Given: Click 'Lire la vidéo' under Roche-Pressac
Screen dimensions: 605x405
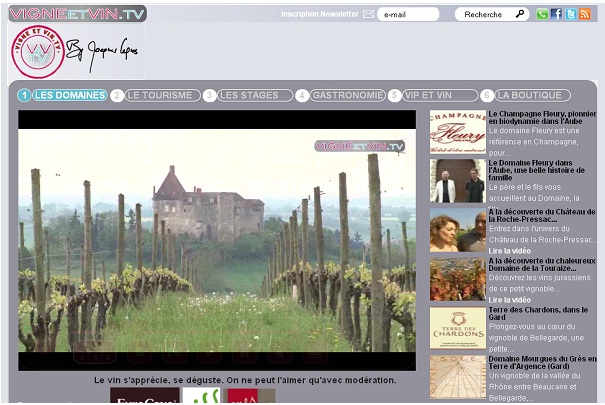Looking at the screenshot, I should tap(509, 251).
